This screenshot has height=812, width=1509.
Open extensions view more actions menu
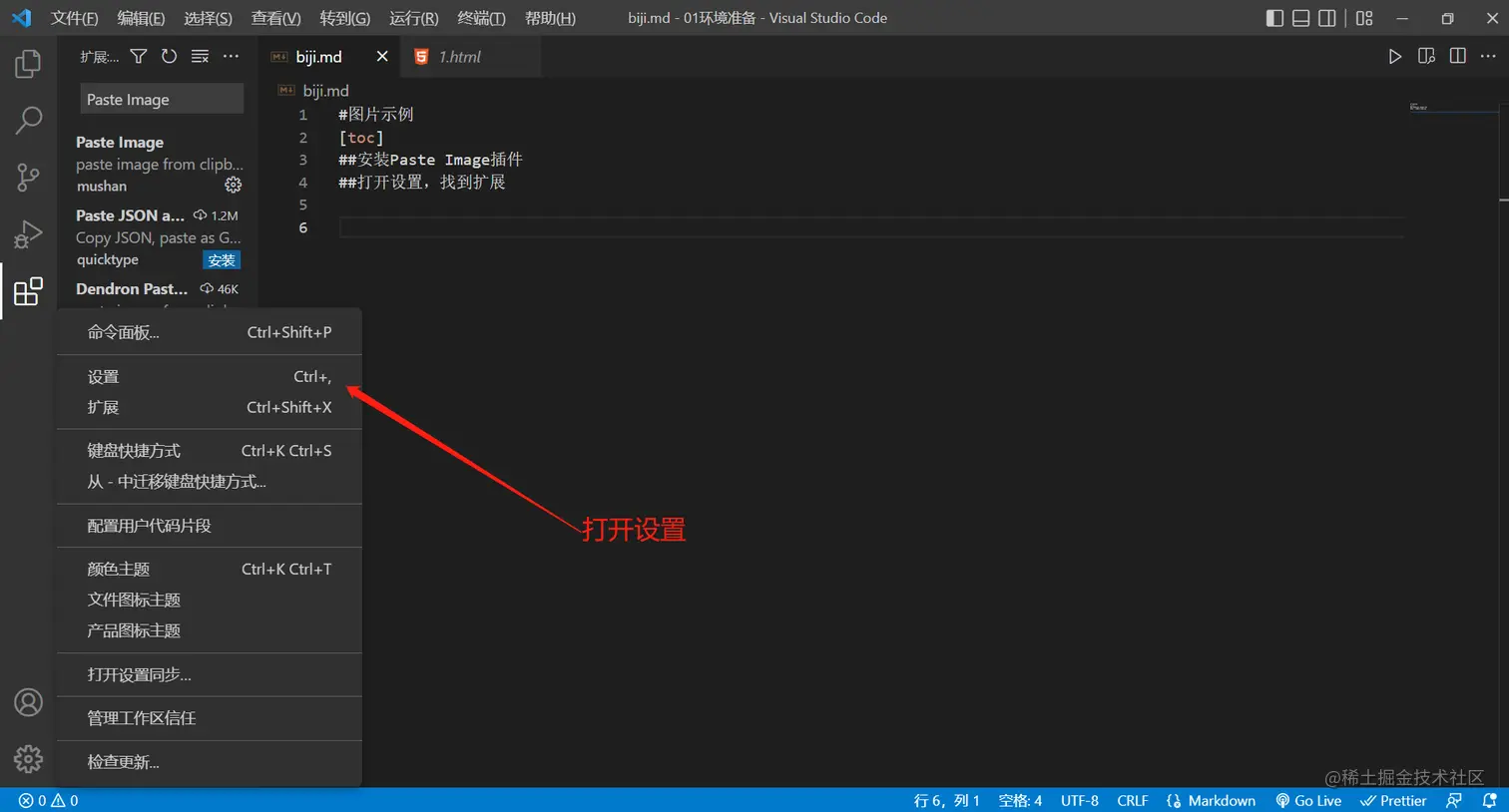click(x=231, y=57)
